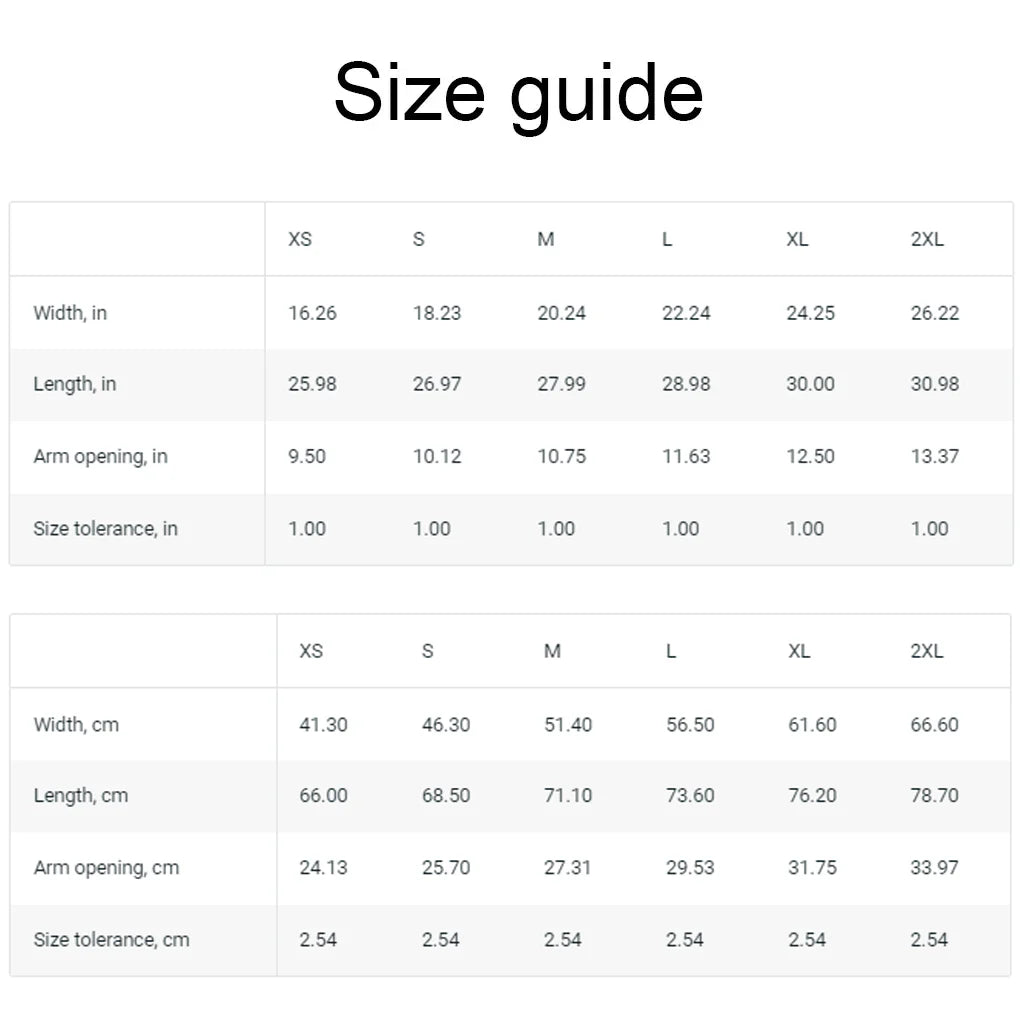
Task: Select the S arm opening value 10.12
Action: (x=437, y=457)
